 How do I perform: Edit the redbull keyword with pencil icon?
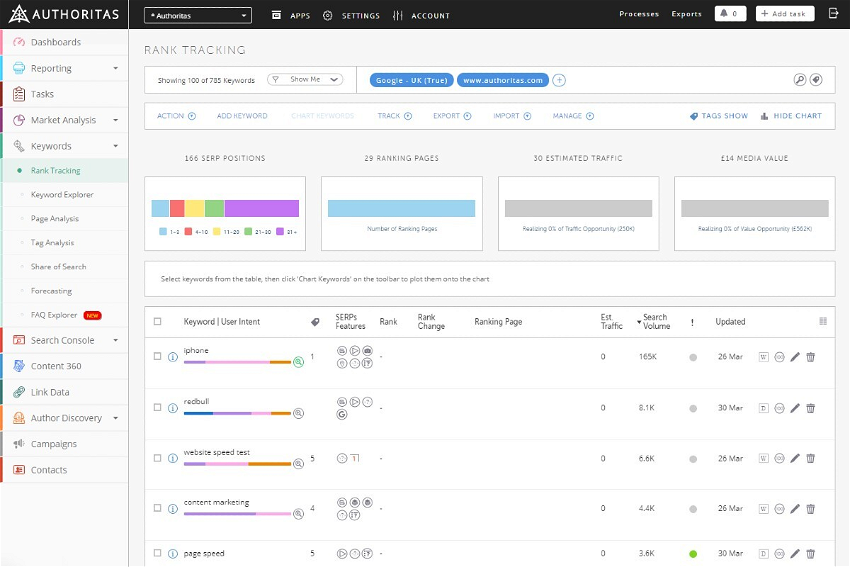(x=795, y=408)
